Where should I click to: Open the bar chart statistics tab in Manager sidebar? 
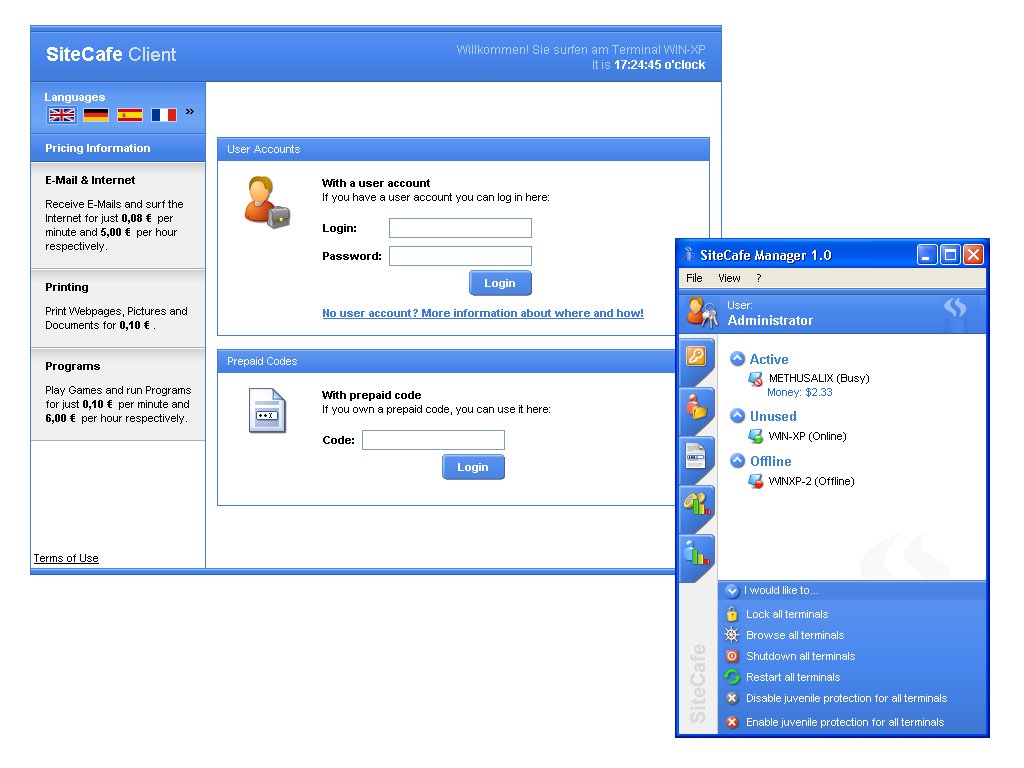tap(697, 554)
